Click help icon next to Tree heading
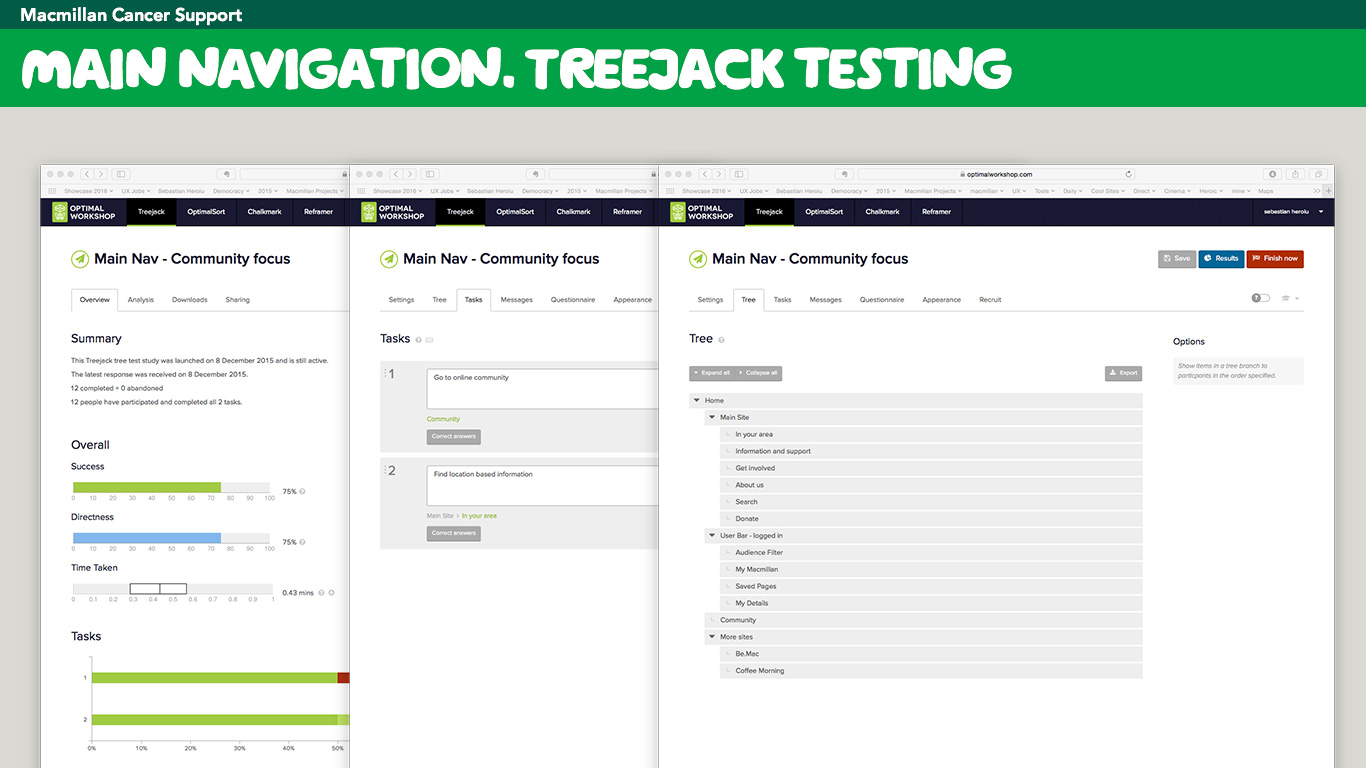Screen dimensions: 1366x768 [721, 340]
